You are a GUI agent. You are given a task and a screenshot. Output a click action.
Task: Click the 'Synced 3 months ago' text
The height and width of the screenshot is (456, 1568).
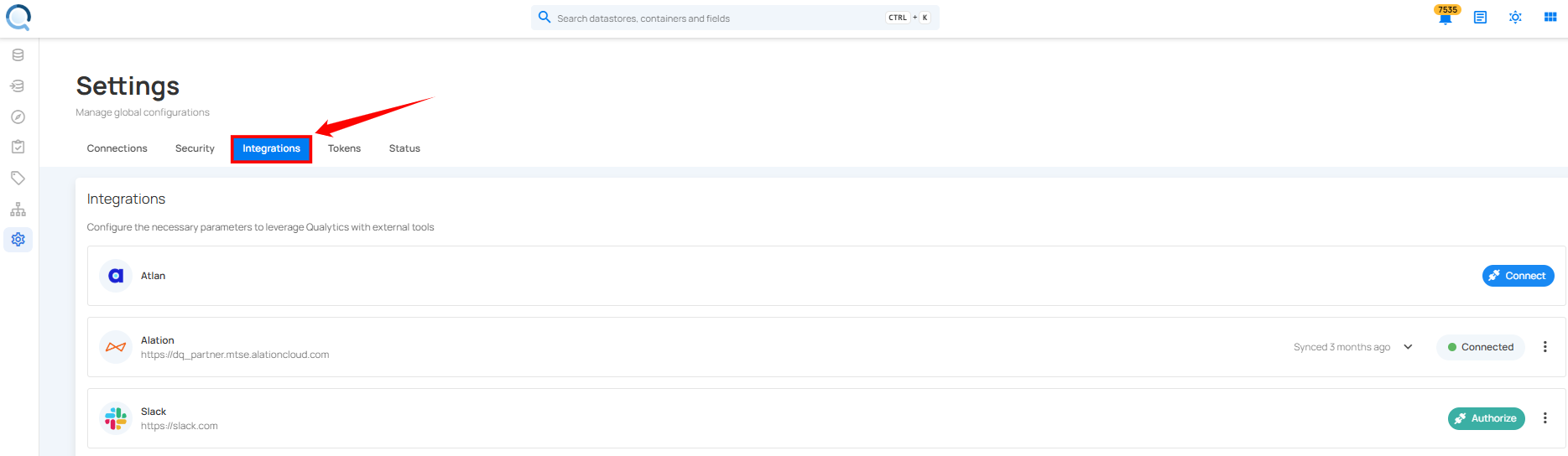(1341, 347)
